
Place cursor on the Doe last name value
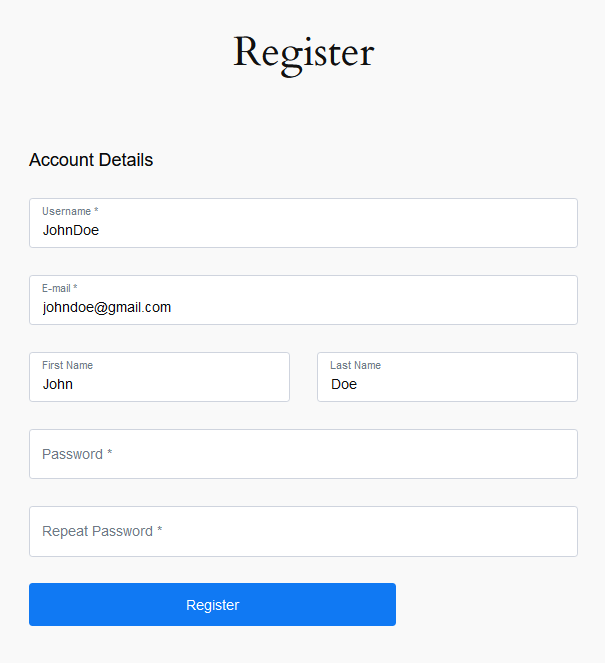click(344, 384)
